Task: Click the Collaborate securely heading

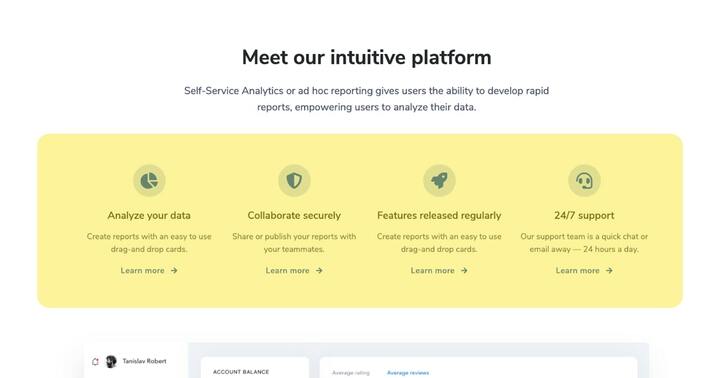Action: [x=294, y=215]
